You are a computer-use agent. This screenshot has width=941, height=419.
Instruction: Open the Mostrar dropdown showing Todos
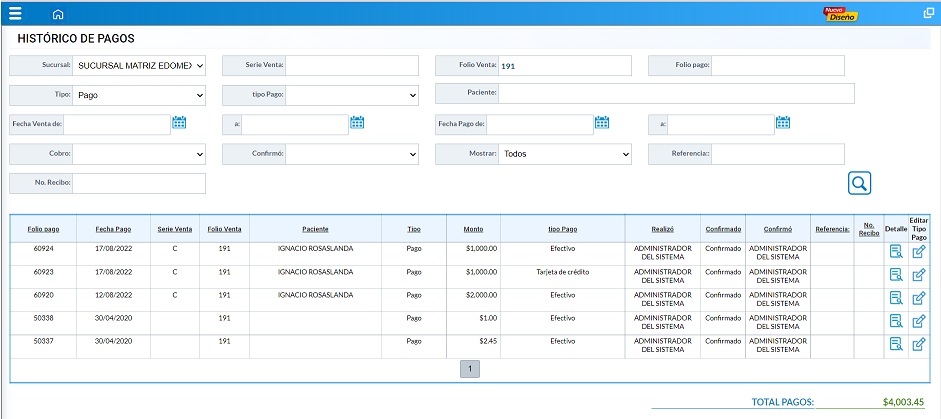[x=565, y=154]
